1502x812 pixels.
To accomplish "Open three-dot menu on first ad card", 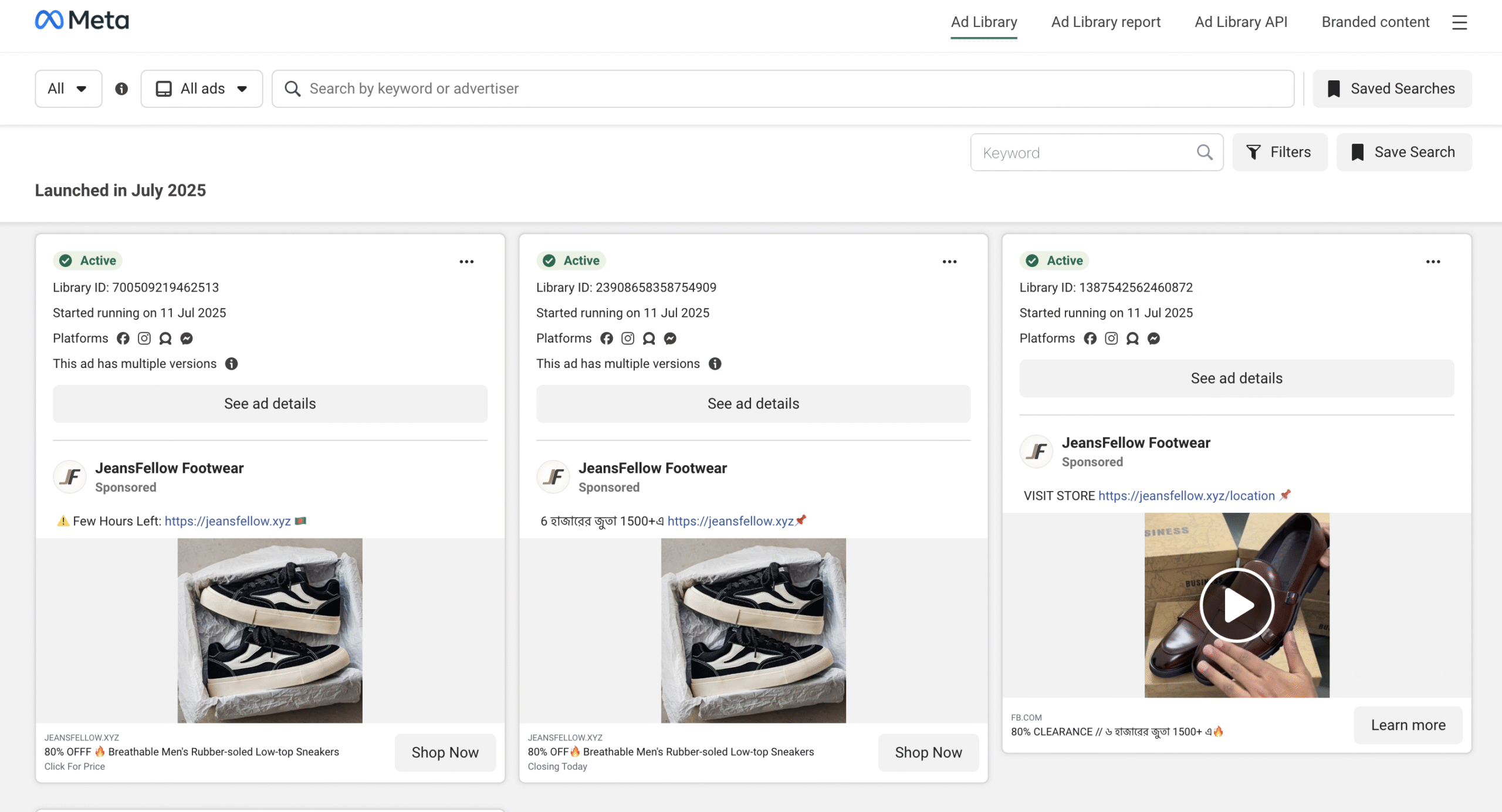I will [466, 262].
